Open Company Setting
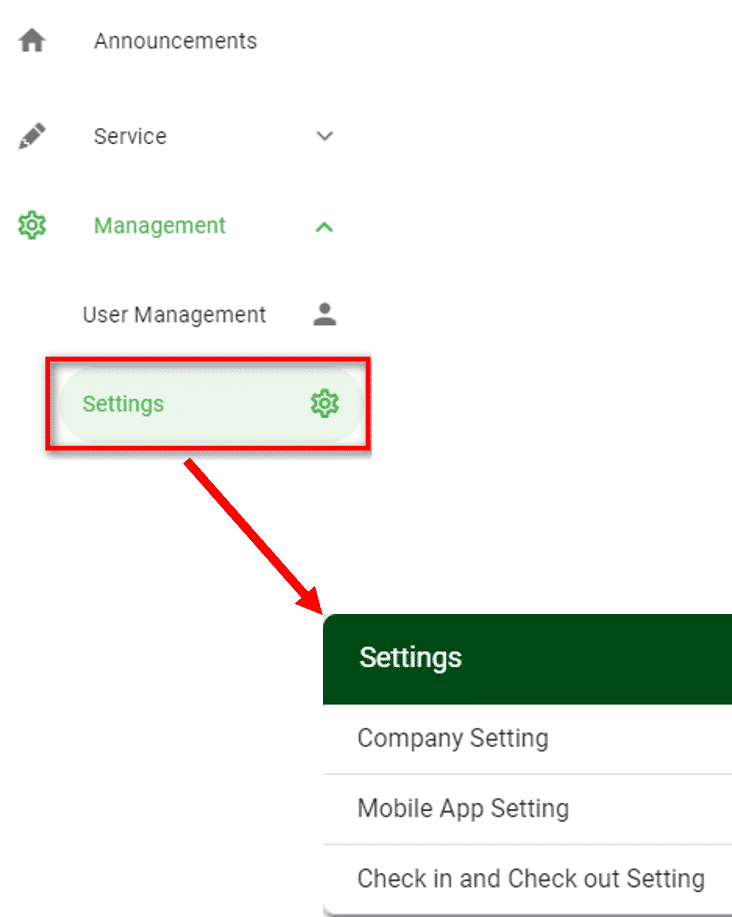This screenshot has width=732, height=917. tap(453, 739)
